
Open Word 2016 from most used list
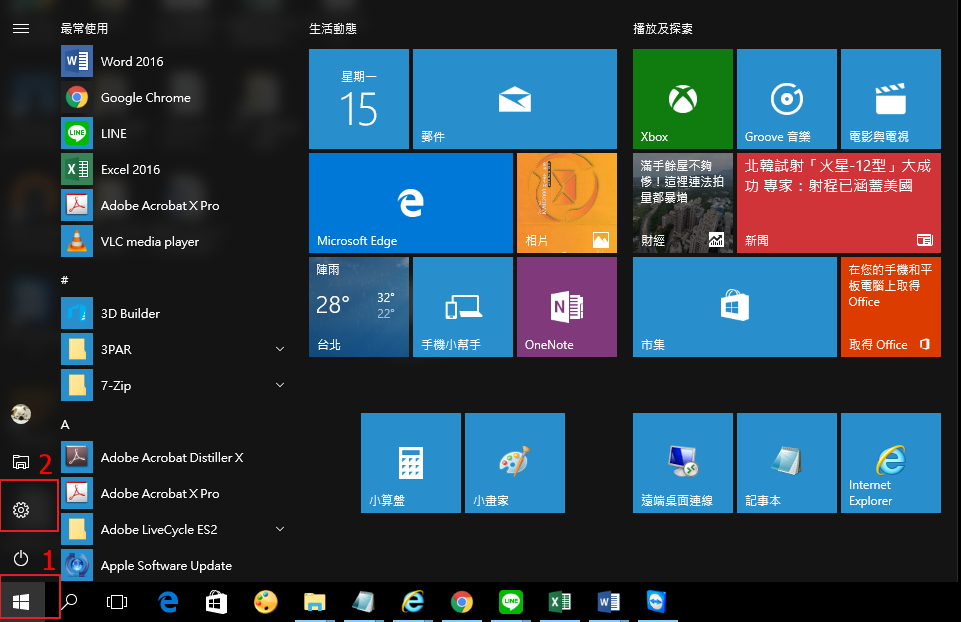[173, 61]
